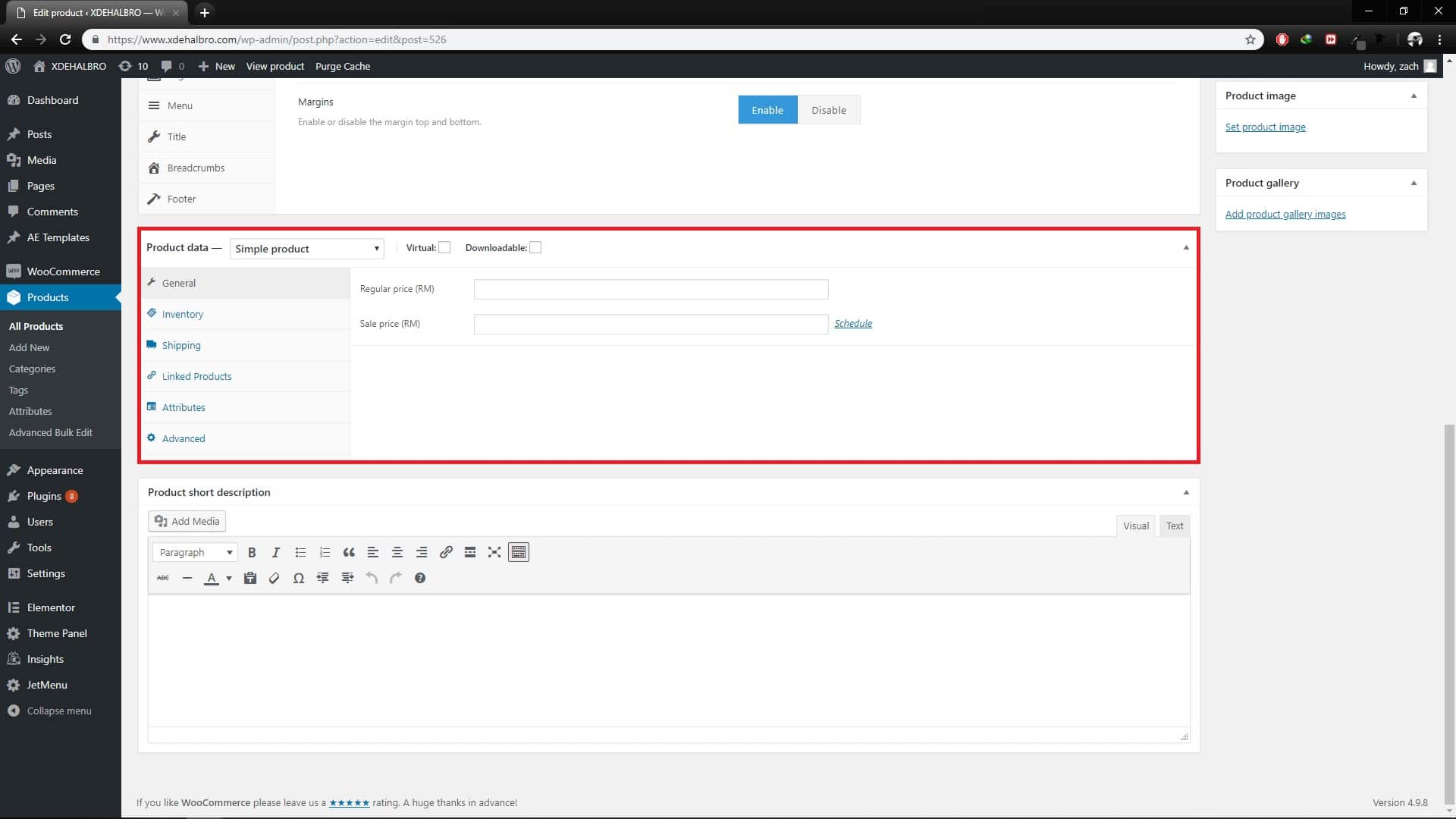
Task: Click the Sale price input field
Action: [651, 324]
